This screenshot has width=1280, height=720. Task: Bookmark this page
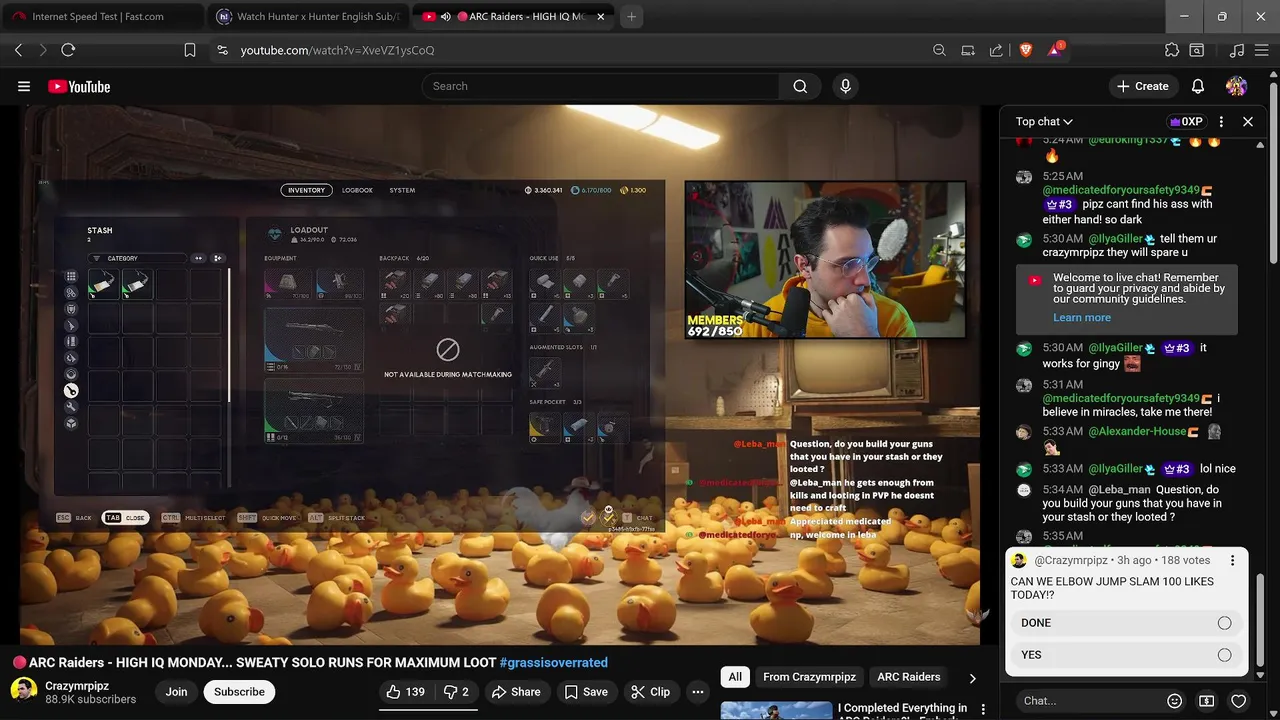[190, 50]
